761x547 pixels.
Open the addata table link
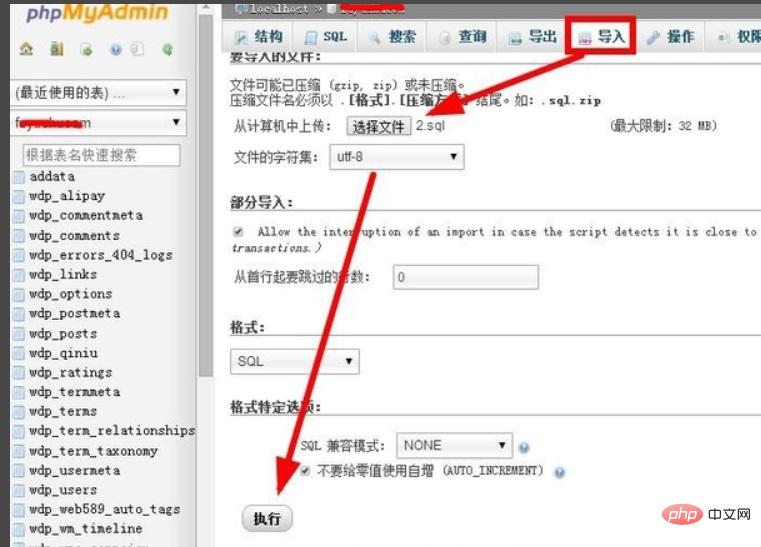pos(52,177)
